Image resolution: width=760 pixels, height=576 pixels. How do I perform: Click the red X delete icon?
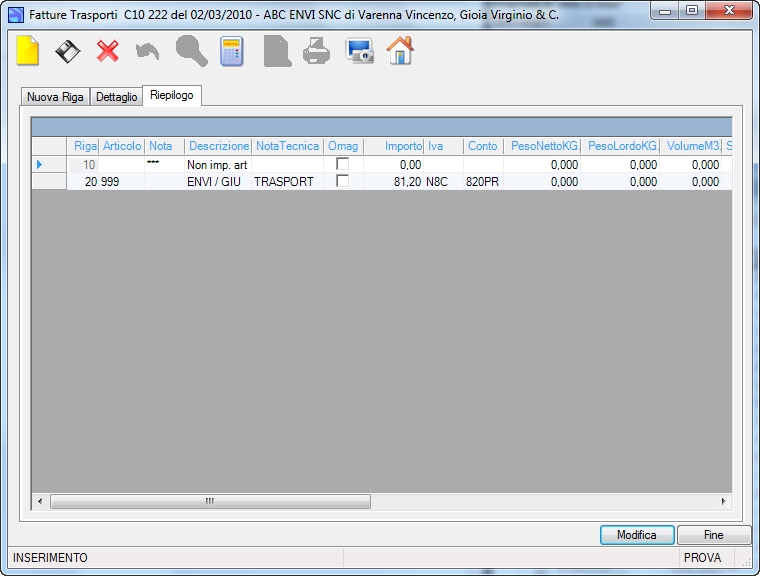(108, 51)
